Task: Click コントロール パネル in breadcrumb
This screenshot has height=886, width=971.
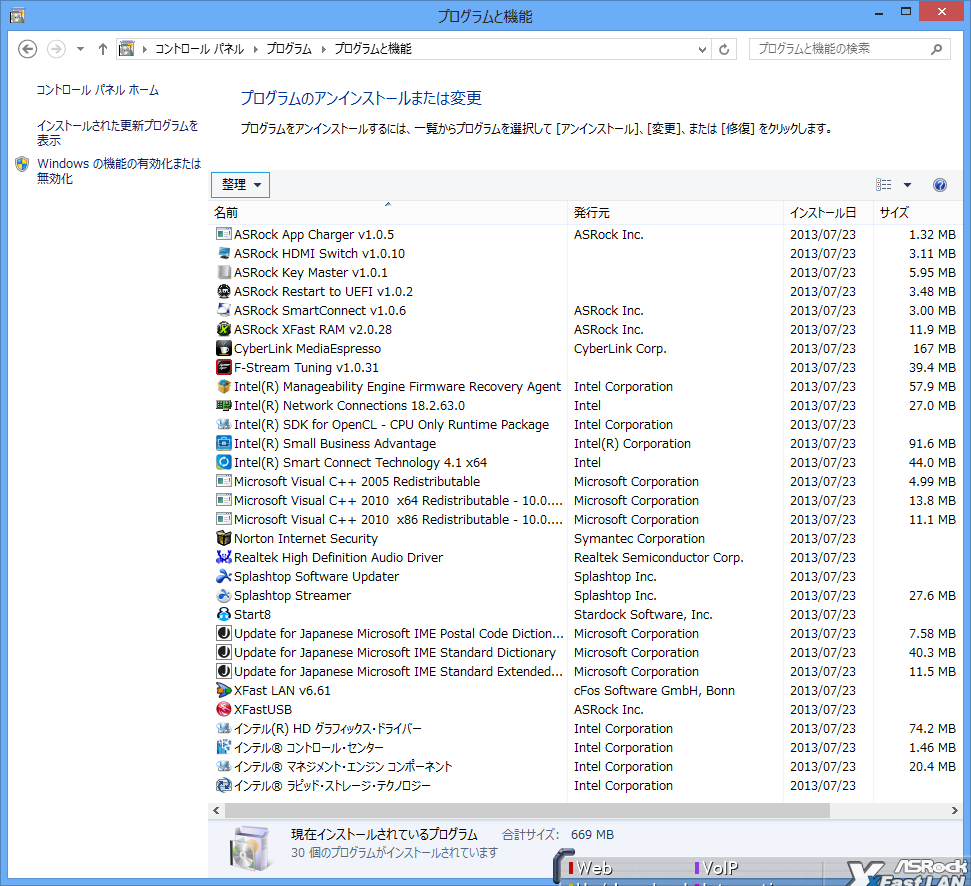Action: (x=199, y=49)
